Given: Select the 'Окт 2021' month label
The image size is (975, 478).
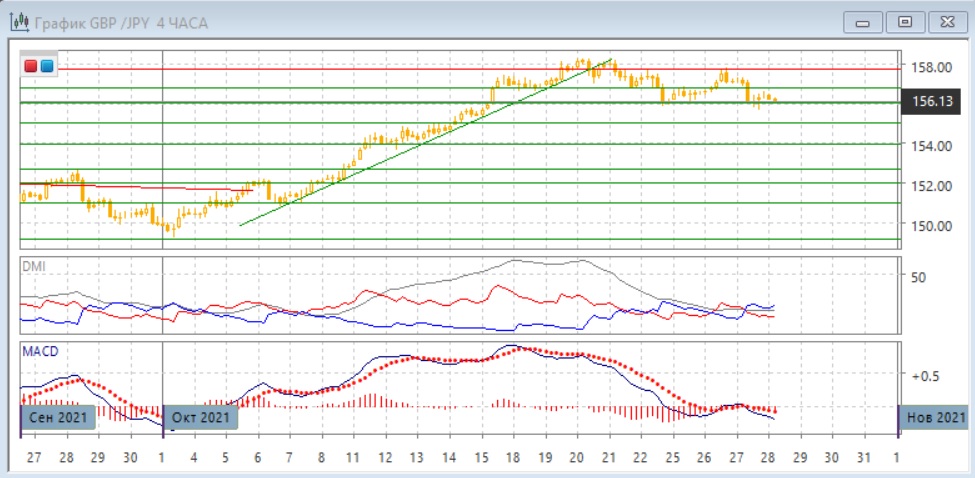Looking at the screenshot, I should tap(201, 417).
